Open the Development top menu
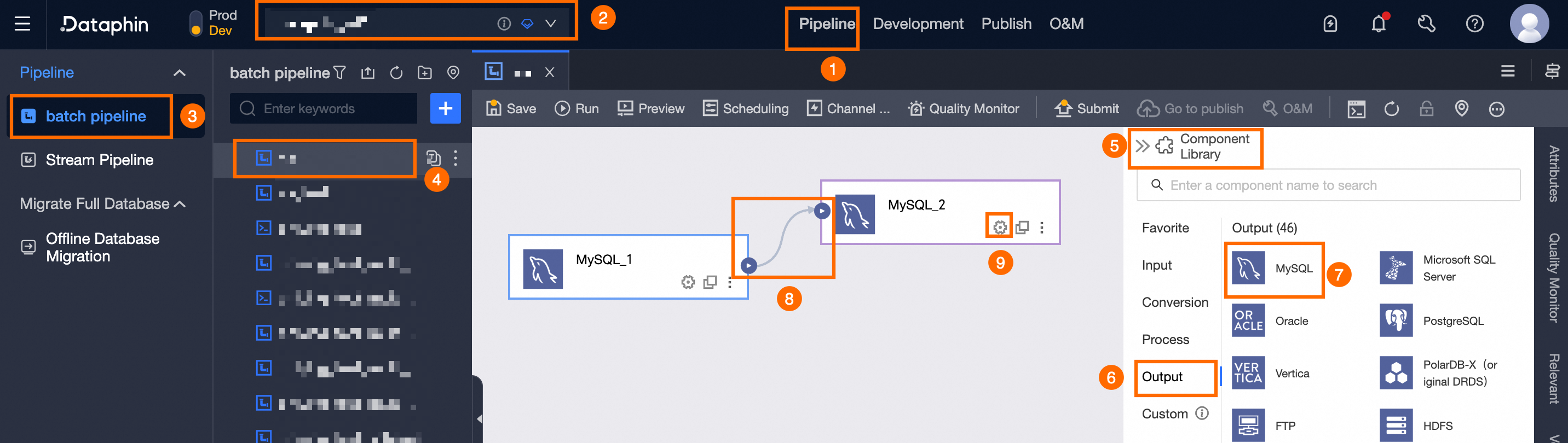The height and width of the screenshot is (443, 1568). [x=918, y=24]
